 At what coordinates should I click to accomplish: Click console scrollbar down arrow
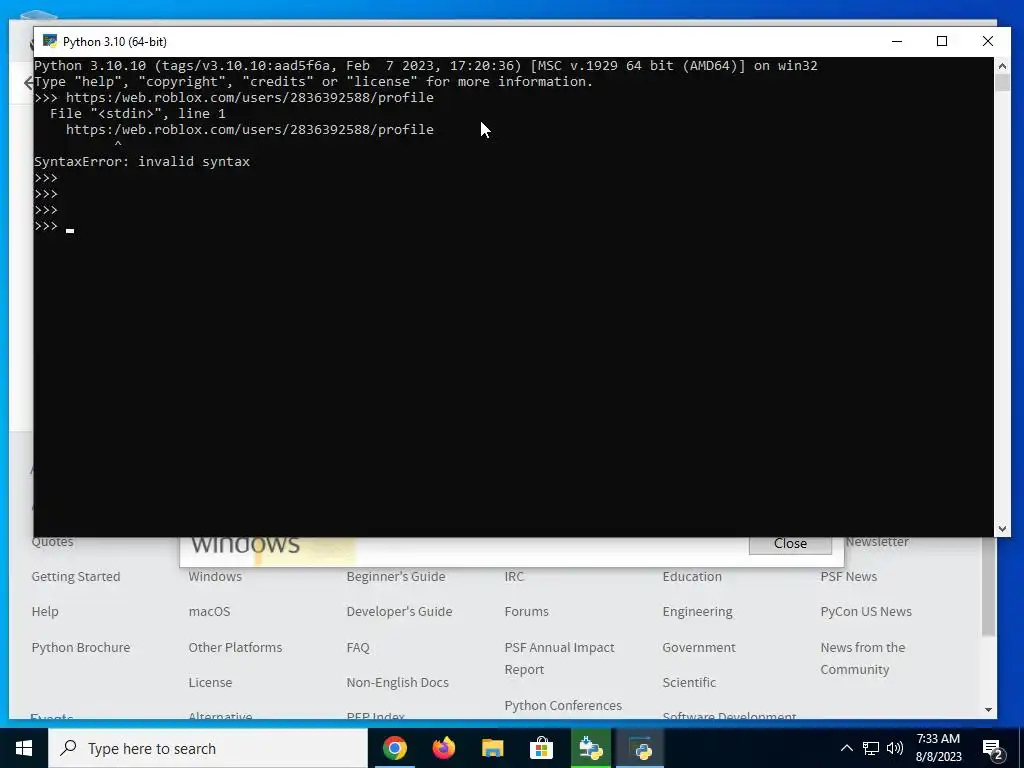pos(1002,529)
